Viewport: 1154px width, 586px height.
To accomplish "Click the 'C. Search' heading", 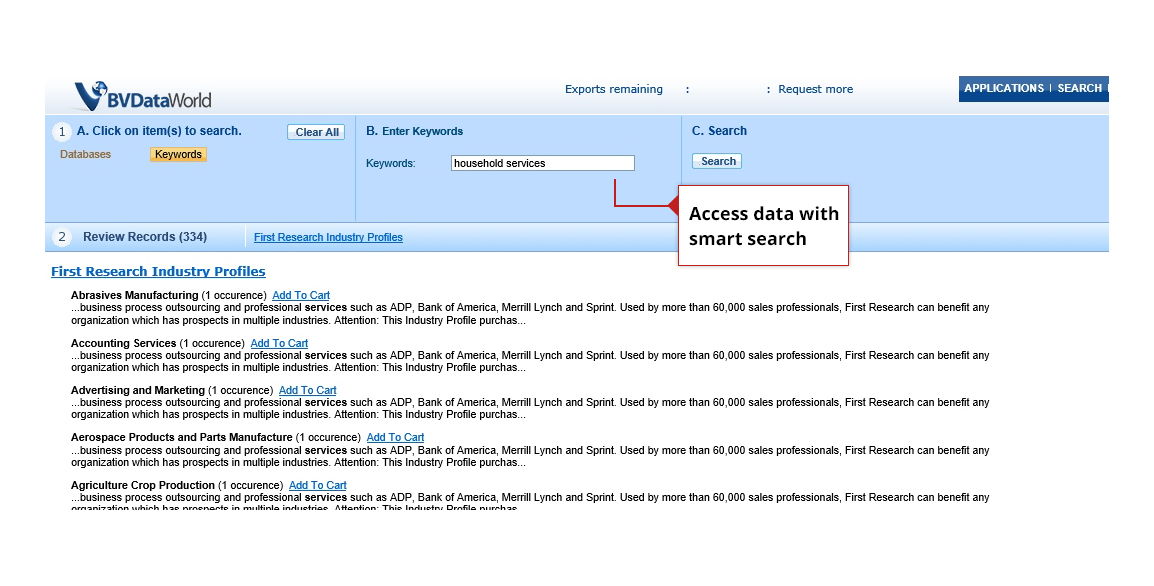I will click(x=719, y=131).
